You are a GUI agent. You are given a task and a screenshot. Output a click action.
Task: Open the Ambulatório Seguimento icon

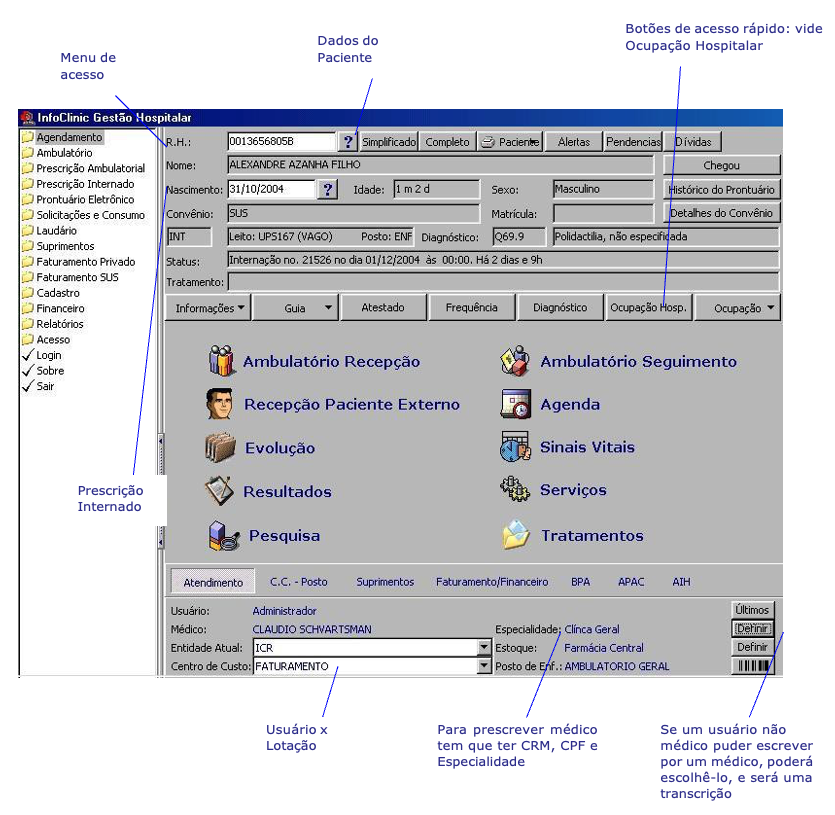pyautogui.click(x=515, y=361)
